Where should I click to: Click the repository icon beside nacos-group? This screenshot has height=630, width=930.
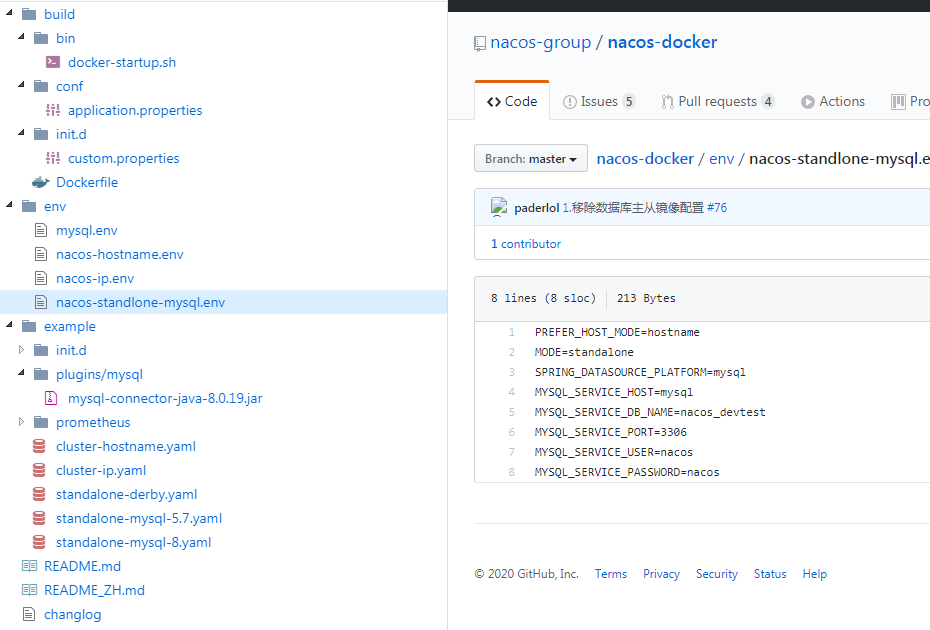pyautogui.click(x=480, y=44)
